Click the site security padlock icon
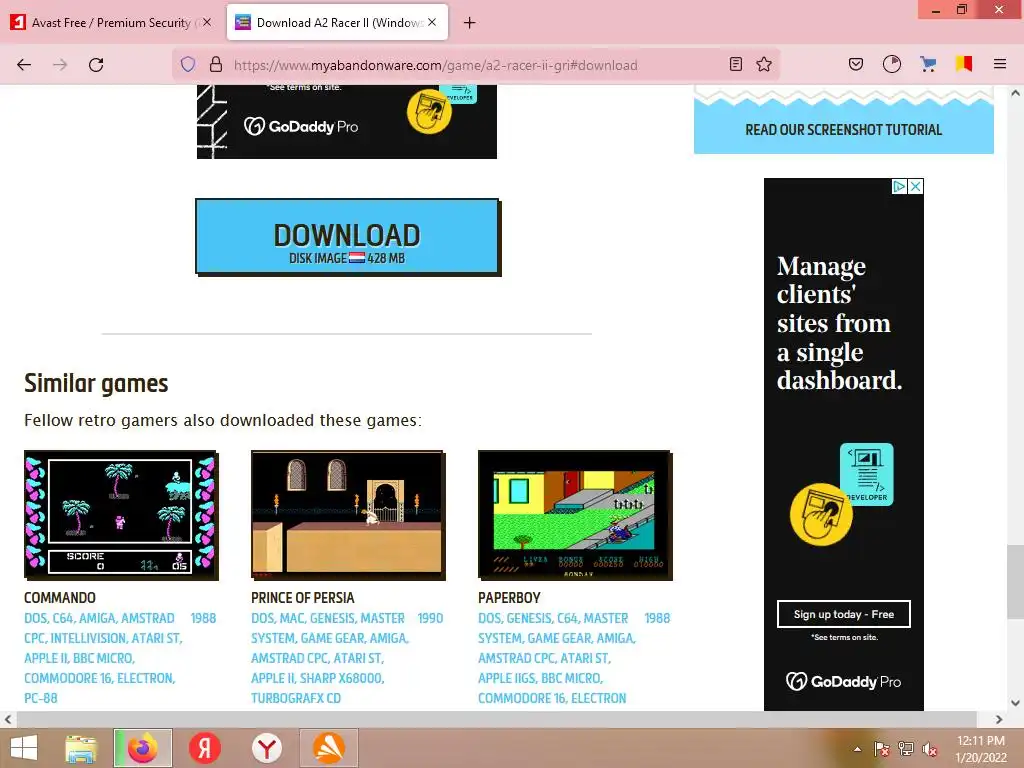This screenshot has width=1024, height=768. point(216,65)
